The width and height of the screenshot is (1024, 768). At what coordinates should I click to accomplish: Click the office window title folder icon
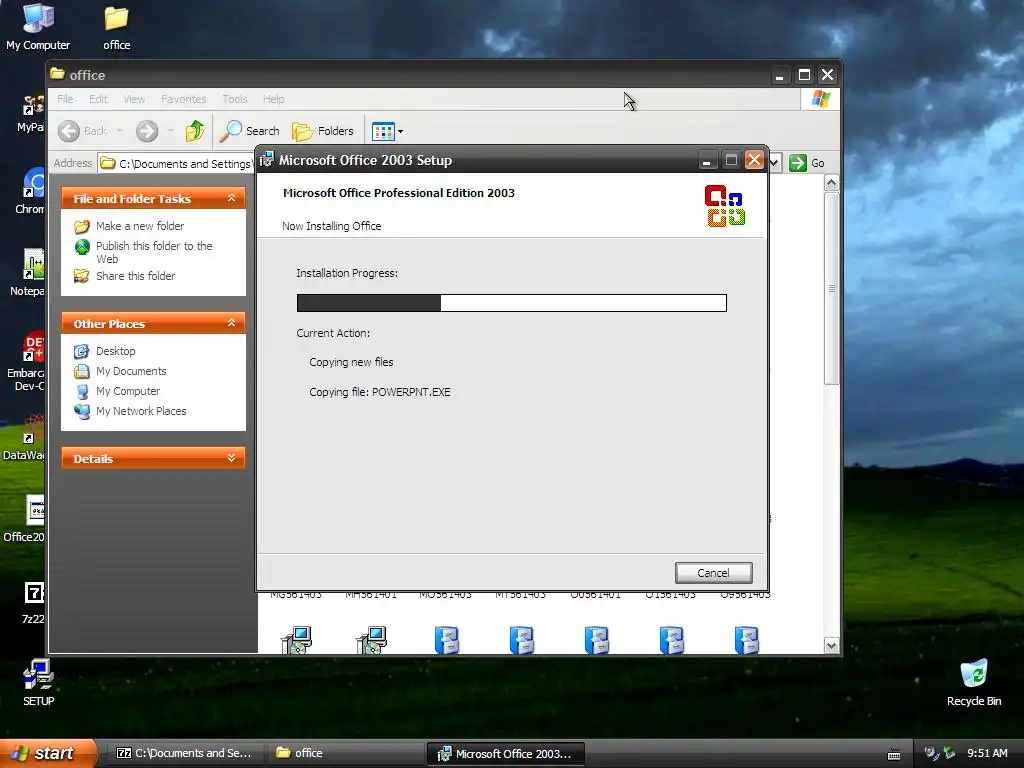tap(57, 74)
